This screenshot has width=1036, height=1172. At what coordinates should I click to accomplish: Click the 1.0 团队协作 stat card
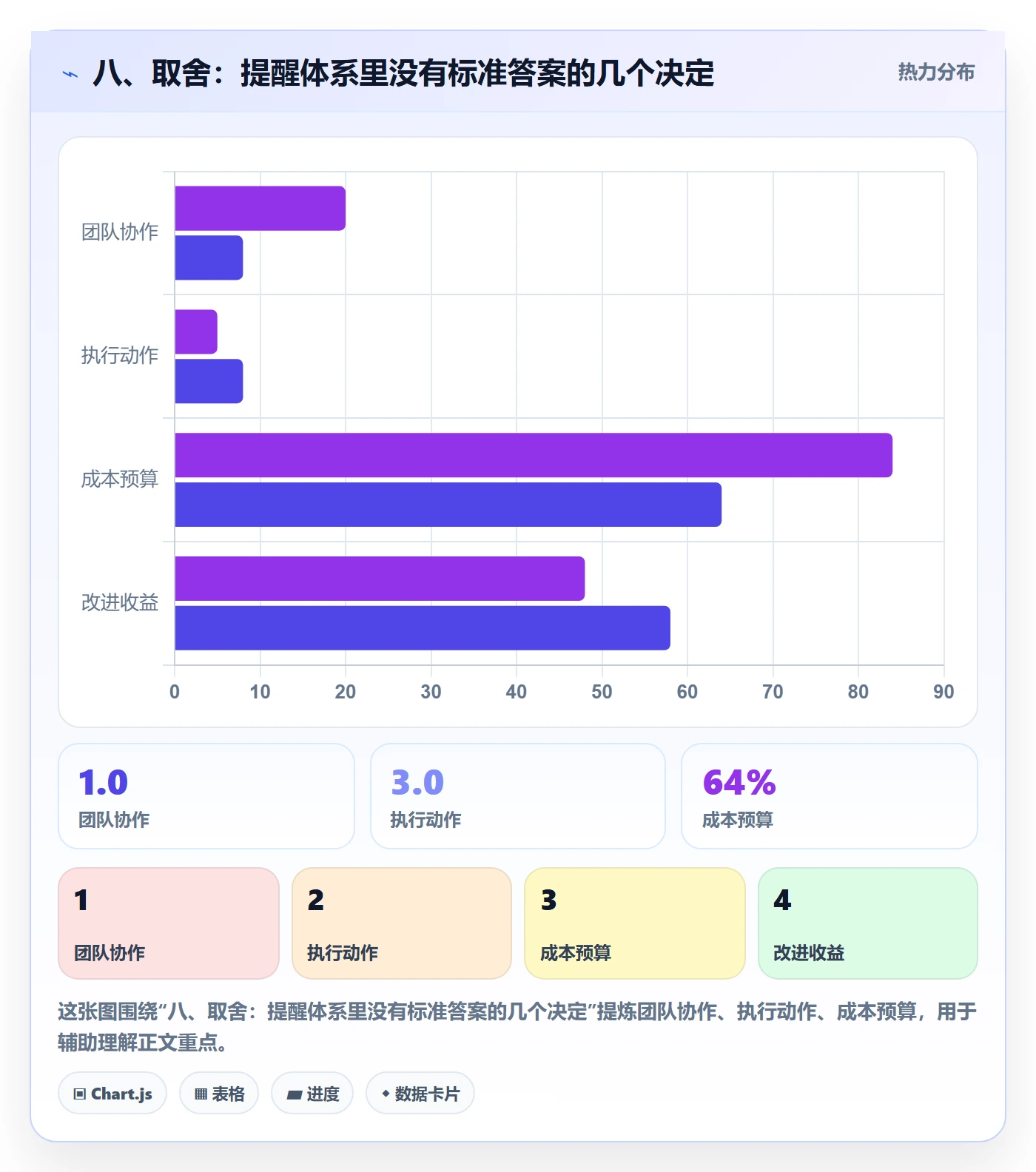[x=206, y=796]
